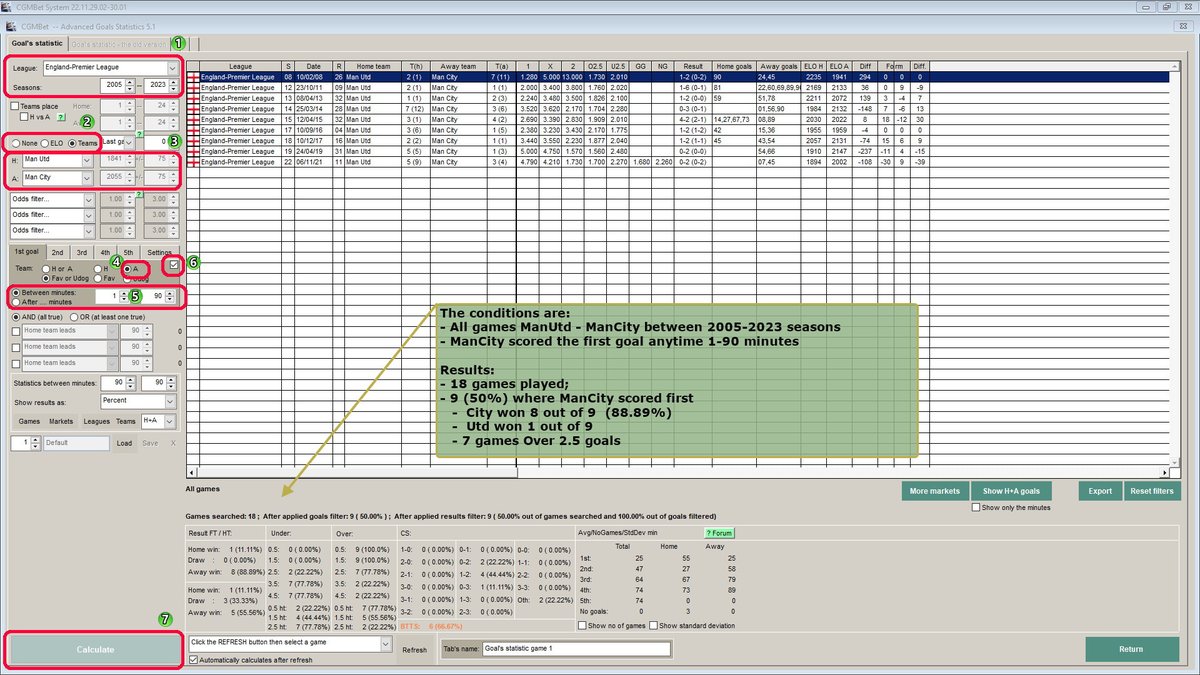The height and width of the screenshot is (675, 1200).
Task: Toggle the checkbox beside the Settings tab
Action: coord(176,264)
